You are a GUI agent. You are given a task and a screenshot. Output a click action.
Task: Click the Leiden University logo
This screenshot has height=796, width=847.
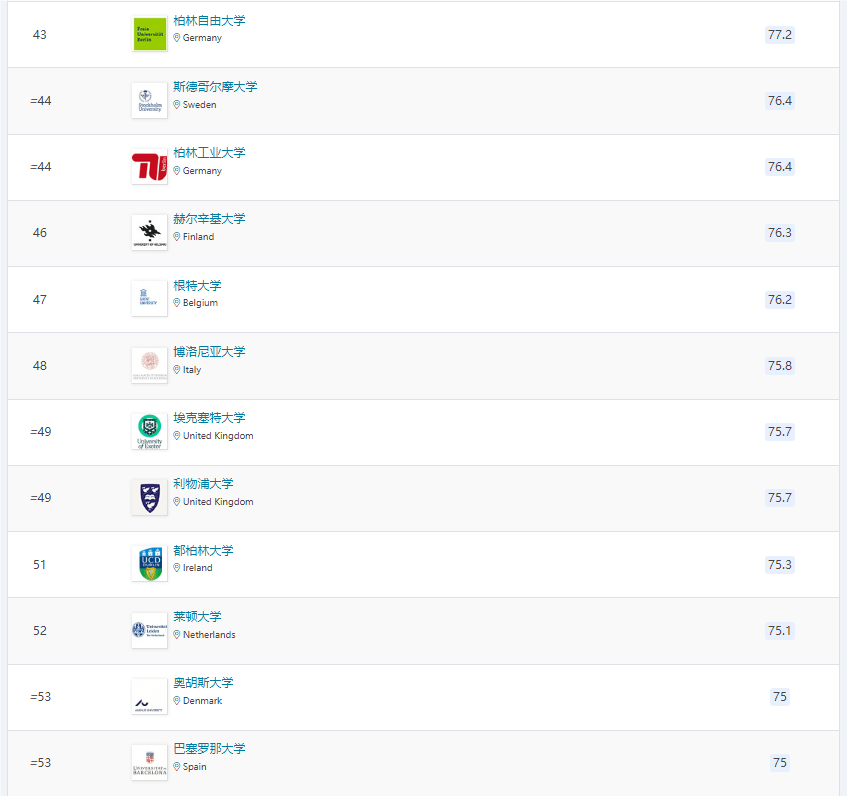point(149,630)
